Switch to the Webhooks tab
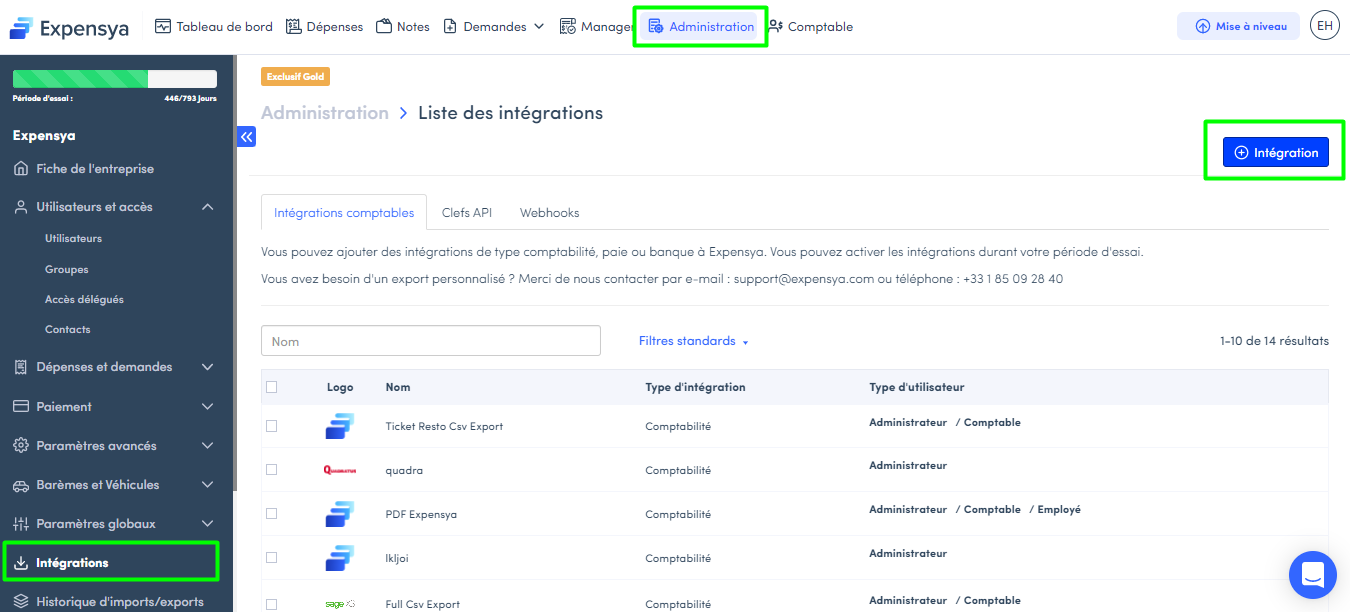The width and height of the screenshot is (1350, 612). pos(549,213)
